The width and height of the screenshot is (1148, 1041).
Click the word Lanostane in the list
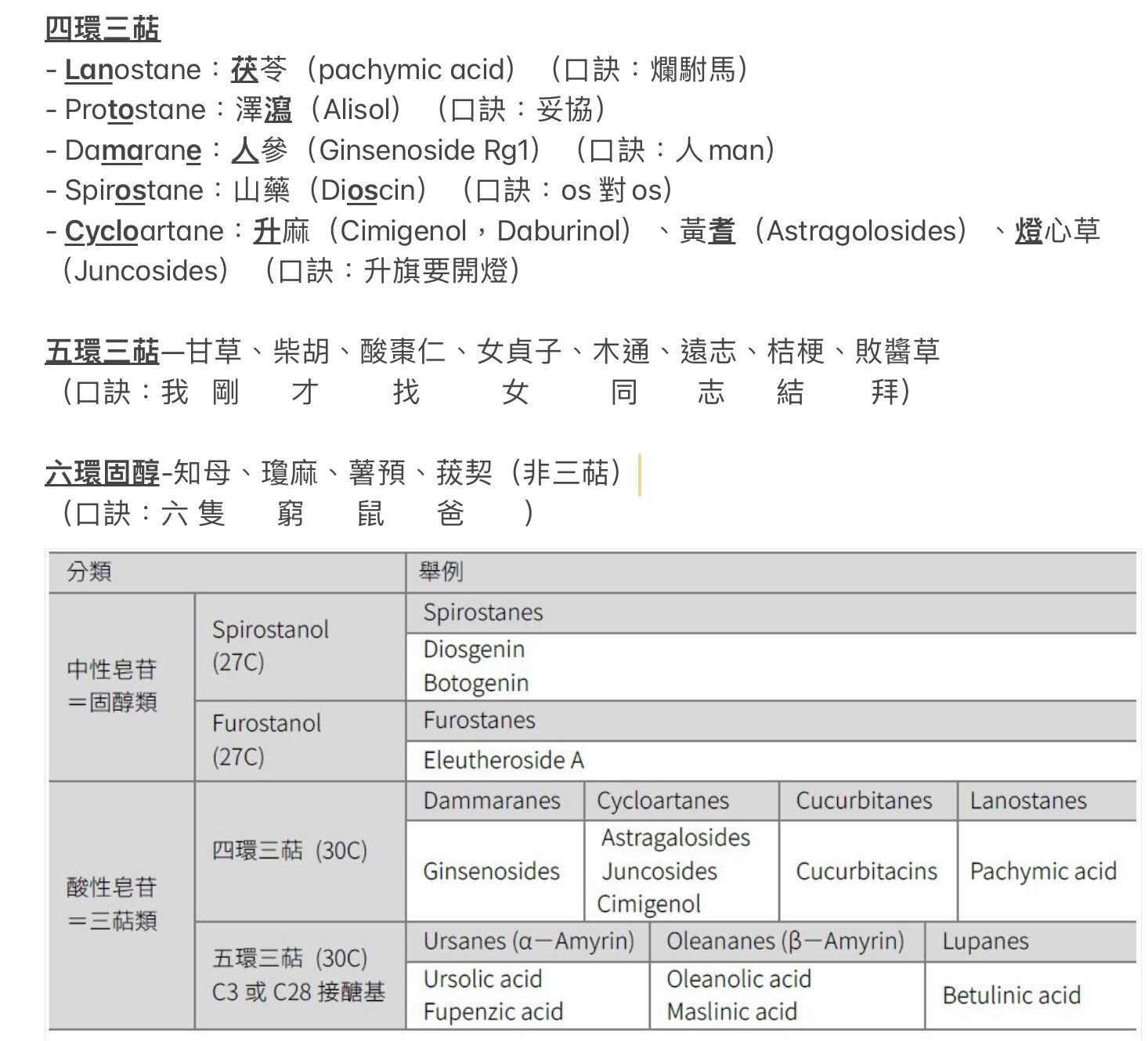[133, 70]
